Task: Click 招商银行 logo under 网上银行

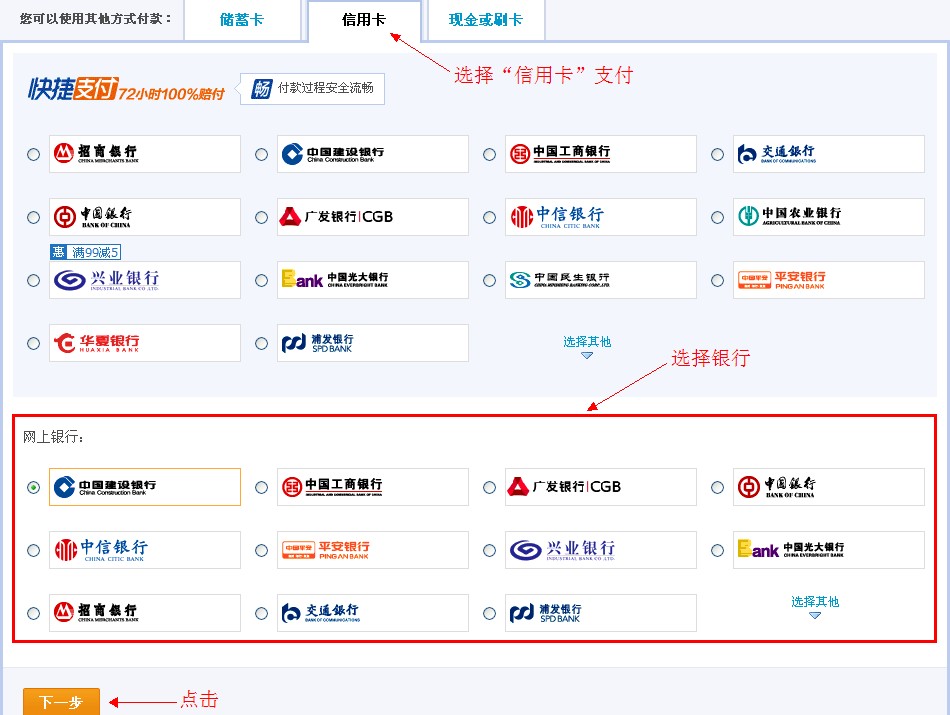Action: pos(145,613)
